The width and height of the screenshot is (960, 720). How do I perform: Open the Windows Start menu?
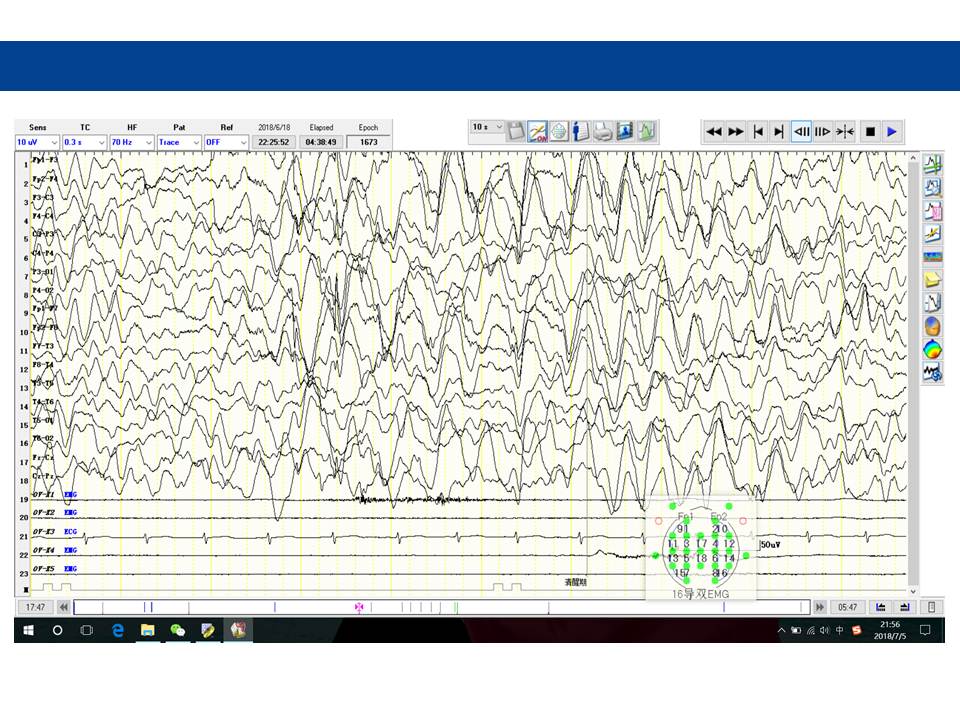[28, 630]
